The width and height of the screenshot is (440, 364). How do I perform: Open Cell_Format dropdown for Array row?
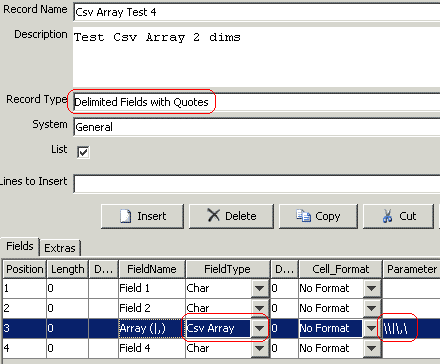(x=372, y=328)
